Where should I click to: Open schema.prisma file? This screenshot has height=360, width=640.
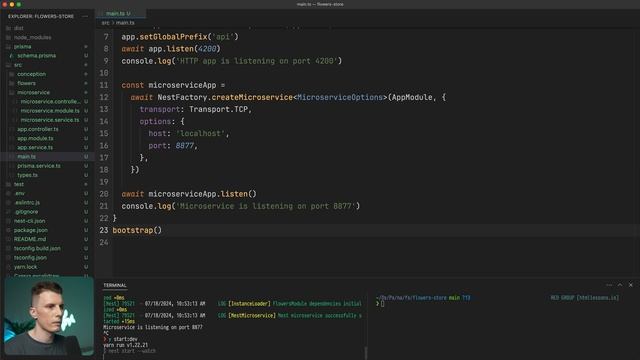pyautogui.click(x=36, y=56)
